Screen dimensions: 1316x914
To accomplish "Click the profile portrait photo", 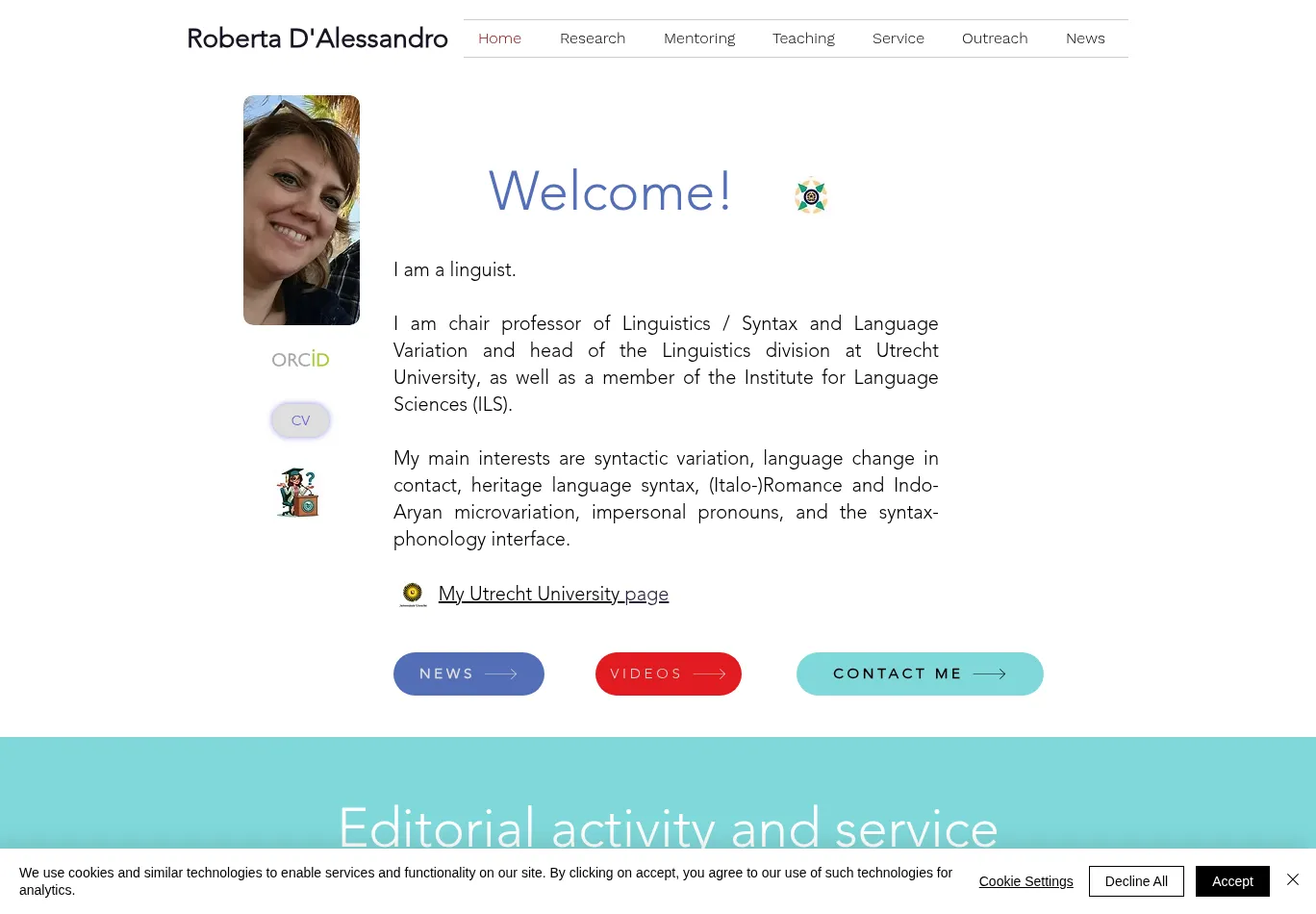I will click(301, 210).
